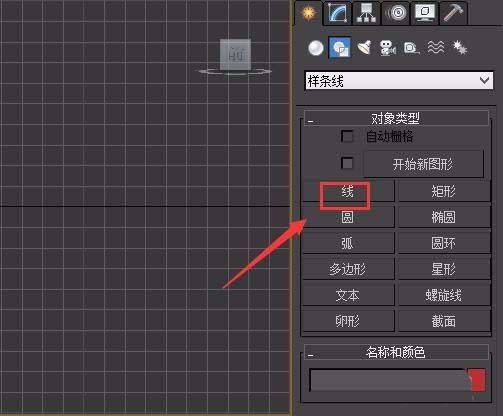The width and height of the screenshot is (503, 416).
Task: Open the Hierarchy panel tab
Action: (x=366, y=13)
